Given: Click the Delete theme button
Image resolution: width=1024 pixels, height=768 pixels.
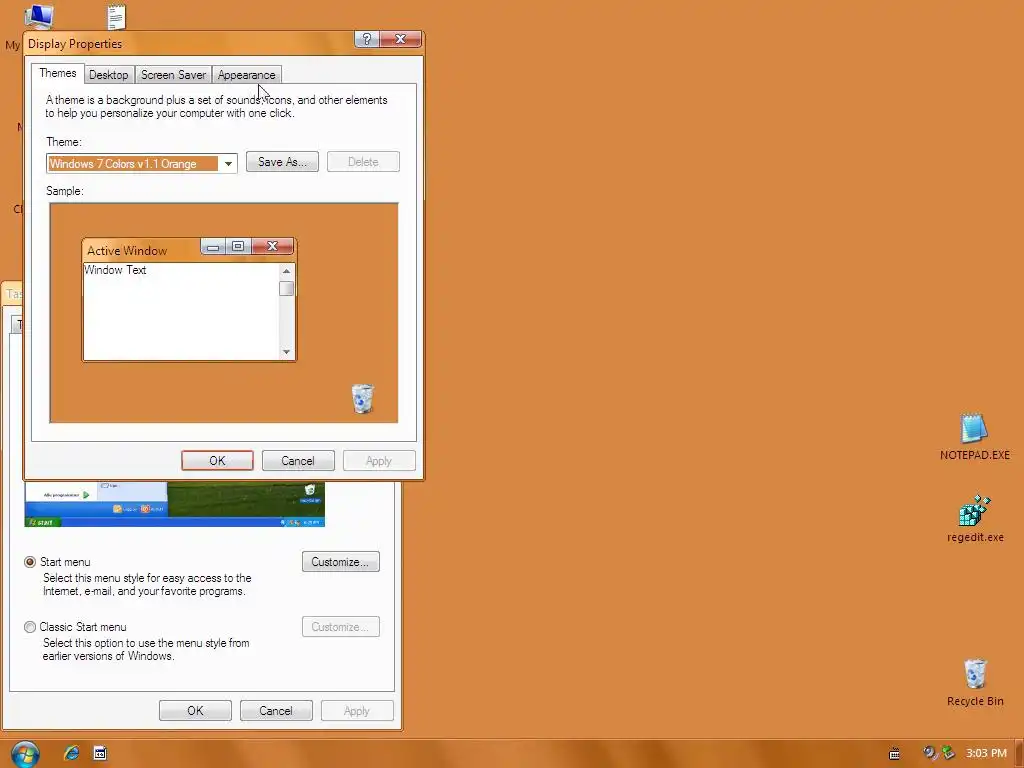Looking at the screenshot, I should click(363, 162).
